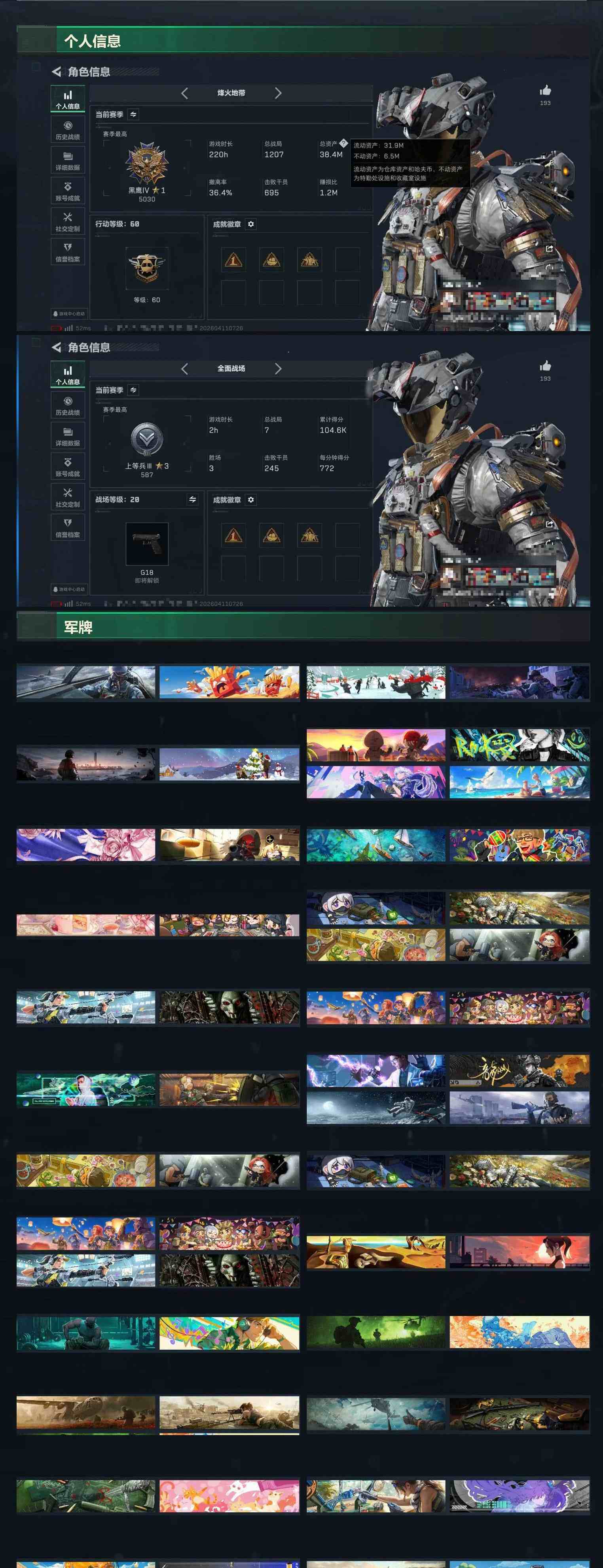Click the swap icon beside 战场等级: 20

[x=192, y=500]
